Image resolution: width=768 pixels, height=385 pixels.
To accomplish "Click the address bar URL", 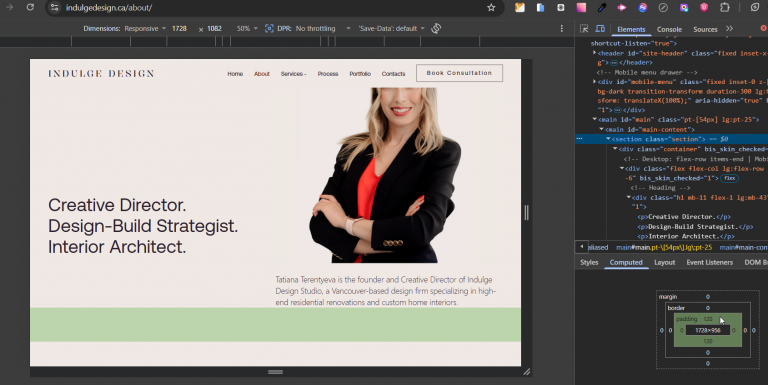I will [x=109, y=8].
